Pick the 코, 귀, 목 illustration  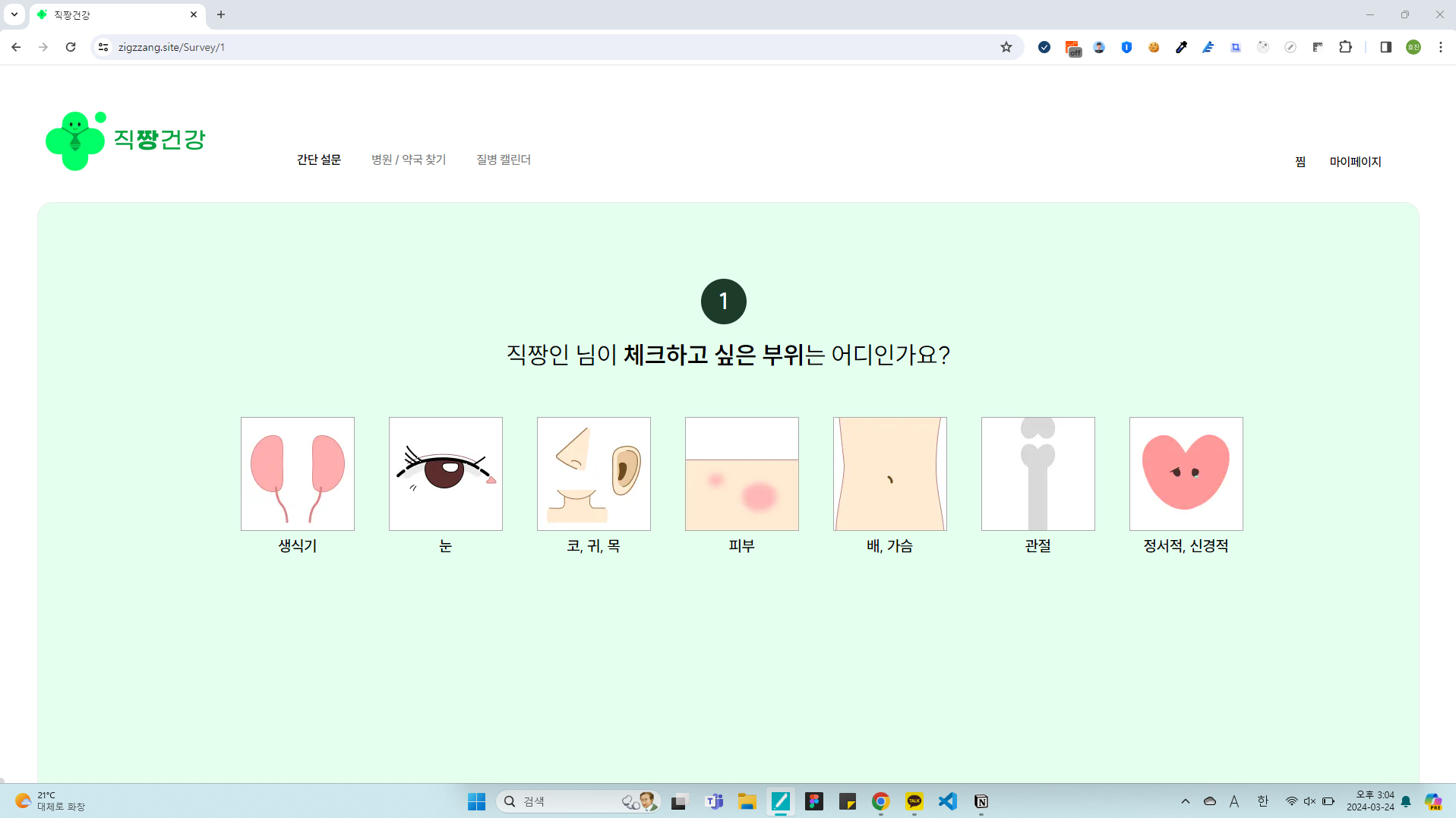coord(593,473)
